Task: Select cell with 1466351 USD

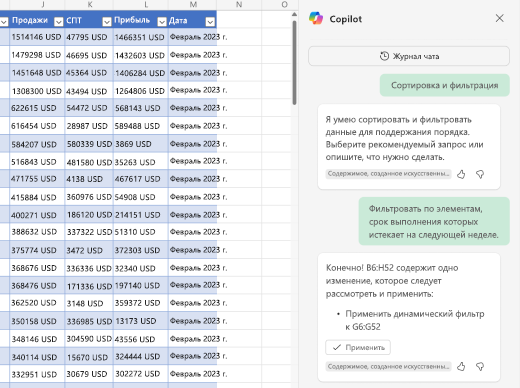Action: pyautogui.click(x=141, y=37)
